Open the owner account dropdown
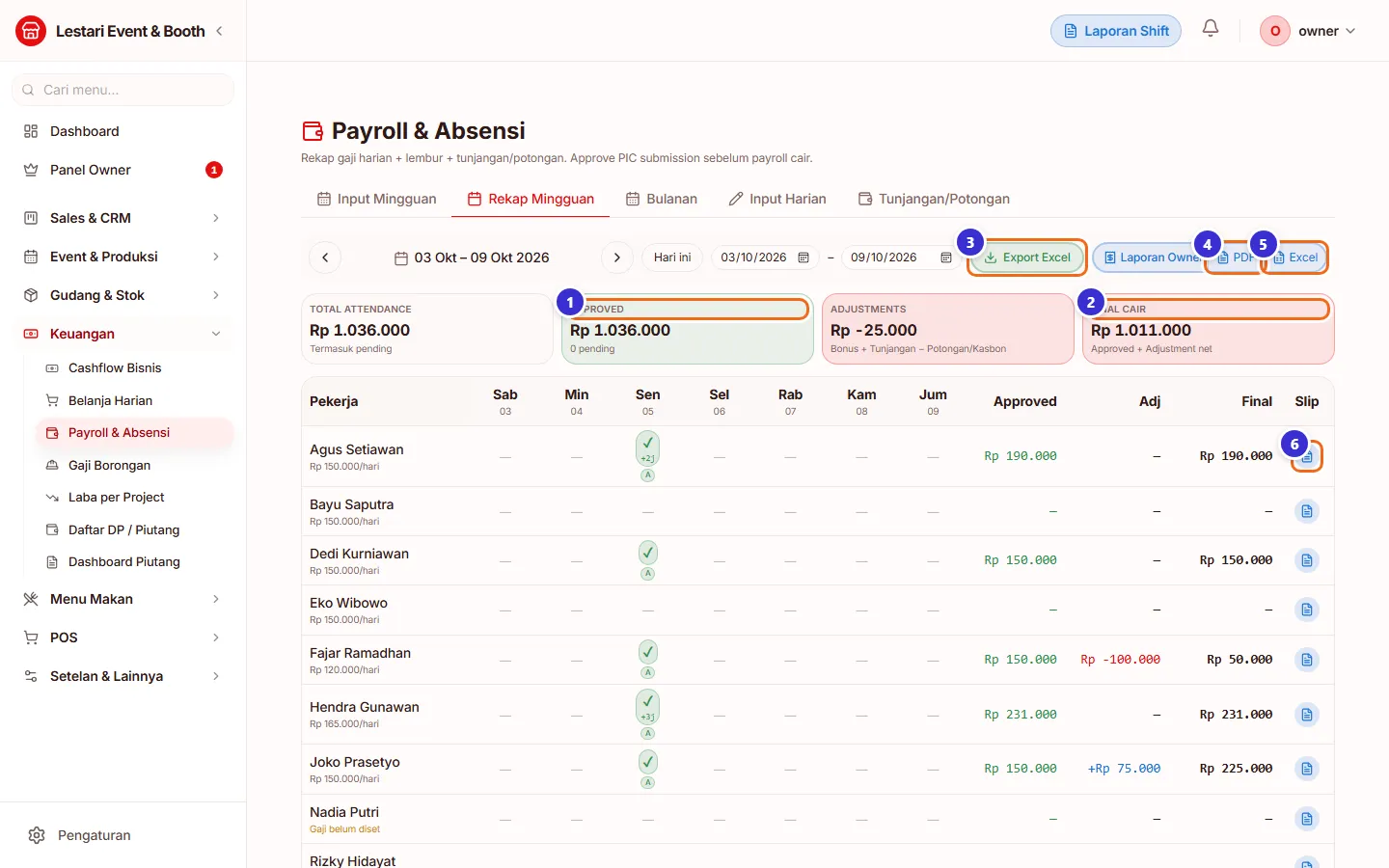 click(x=1309, y=31)
